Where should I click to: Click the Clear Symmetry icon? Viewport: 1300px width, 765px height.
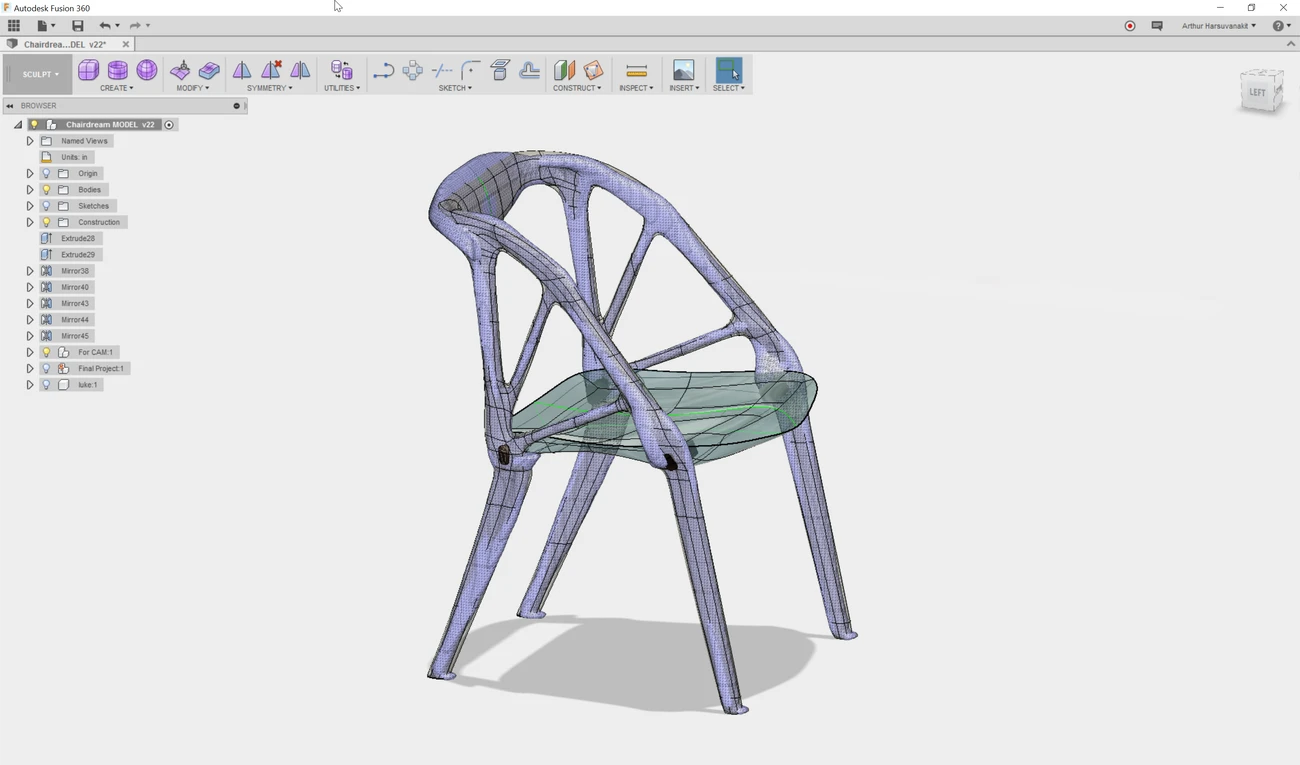[271, 70]
